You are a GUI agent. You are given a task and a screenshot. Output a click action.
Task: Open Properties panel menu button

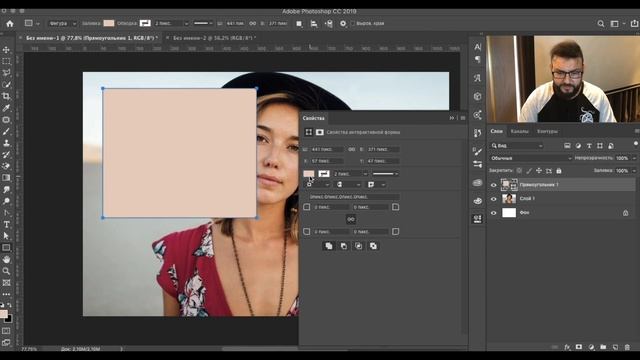coord(463,118)
